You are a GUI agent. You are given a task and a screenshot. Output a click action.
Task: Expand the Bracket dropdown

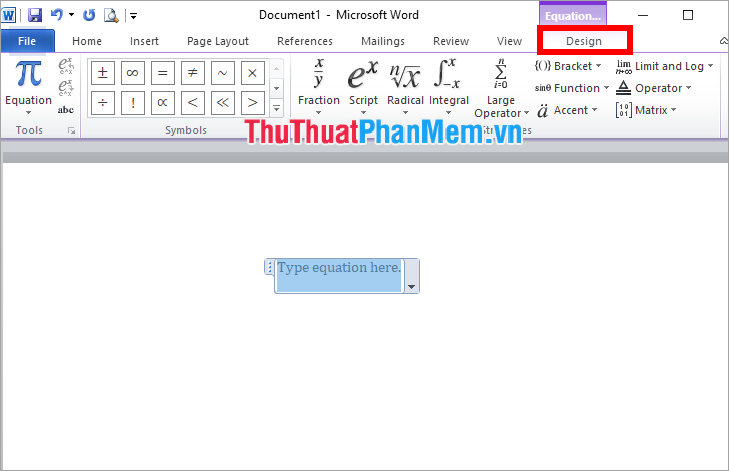pos(568,66)
